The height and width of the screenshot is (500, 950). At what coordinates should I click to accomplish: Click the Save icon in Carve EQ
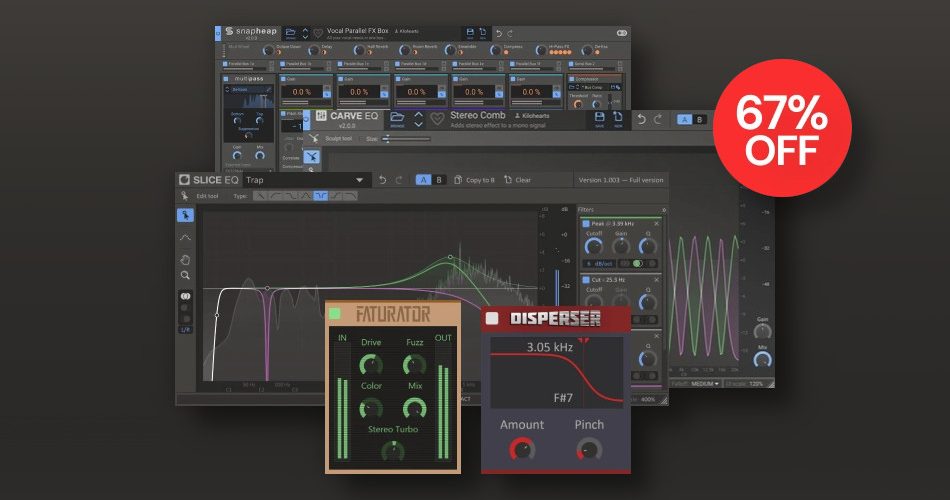tap(599, 120)
